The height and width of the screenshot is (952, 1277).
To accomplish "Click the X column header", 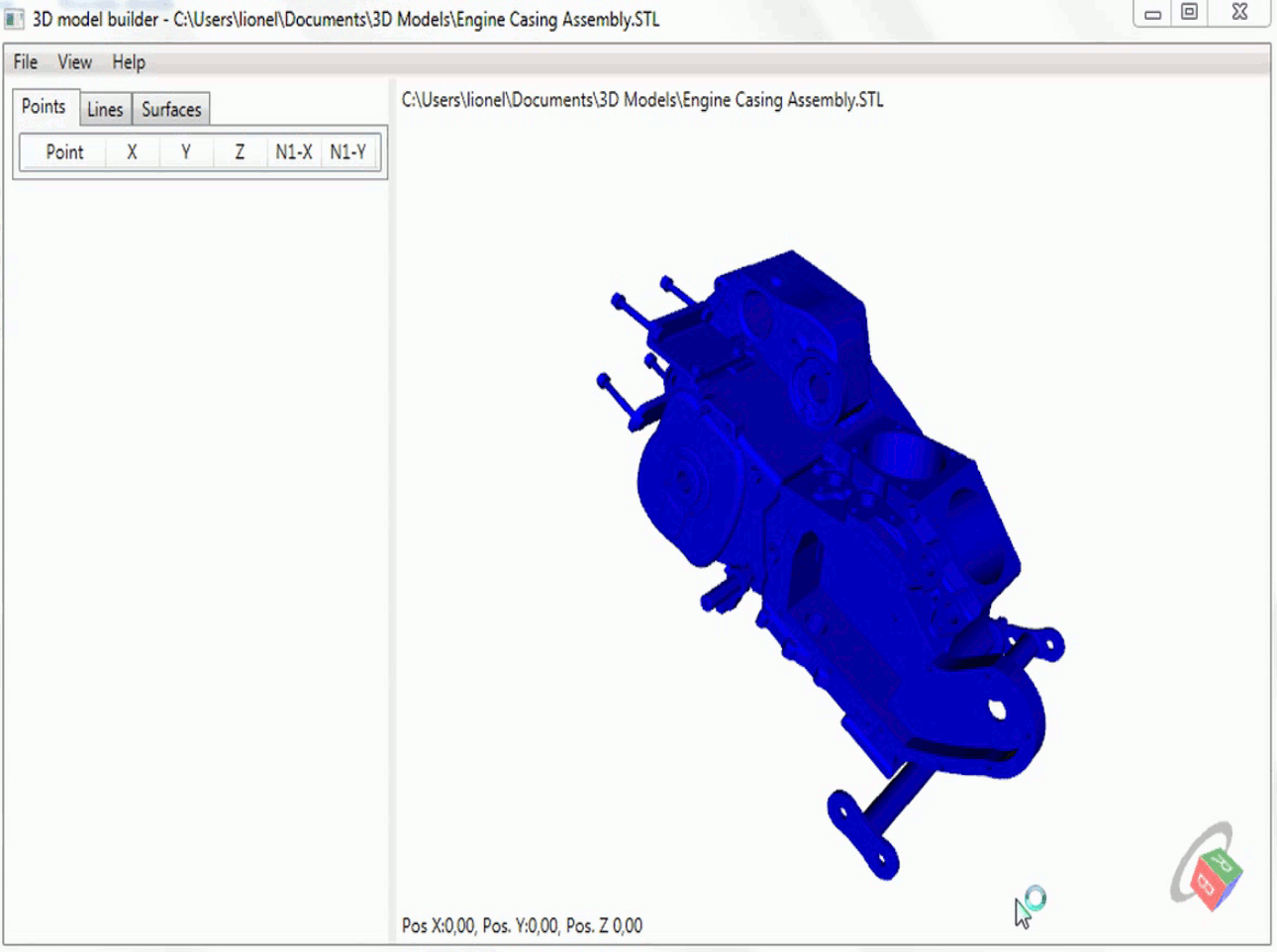I will 132,152.
